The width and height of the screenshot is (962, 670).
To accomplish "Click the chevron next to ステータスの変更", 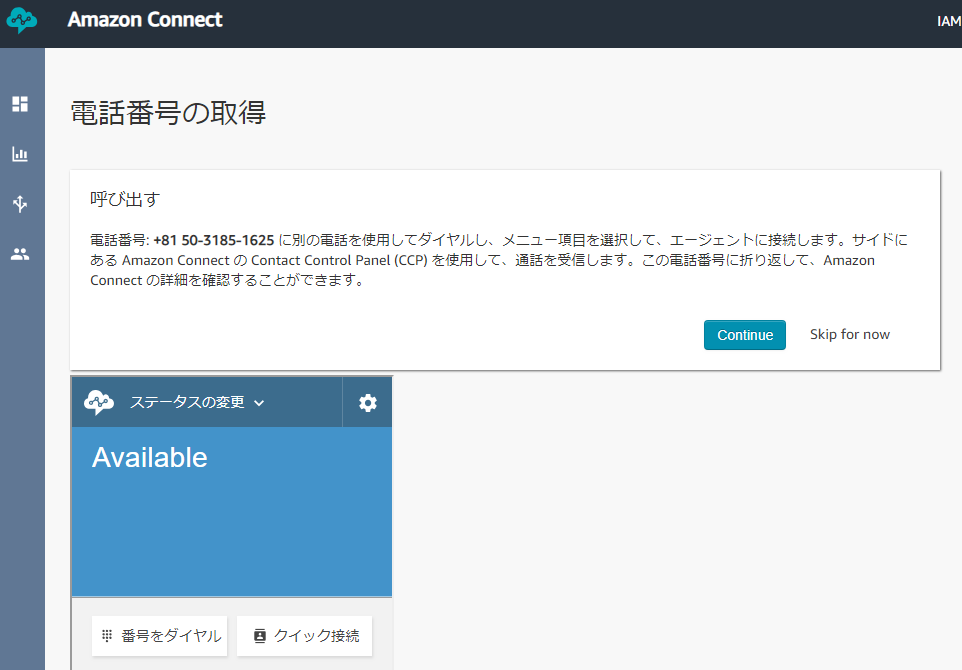I will [259, 403].
